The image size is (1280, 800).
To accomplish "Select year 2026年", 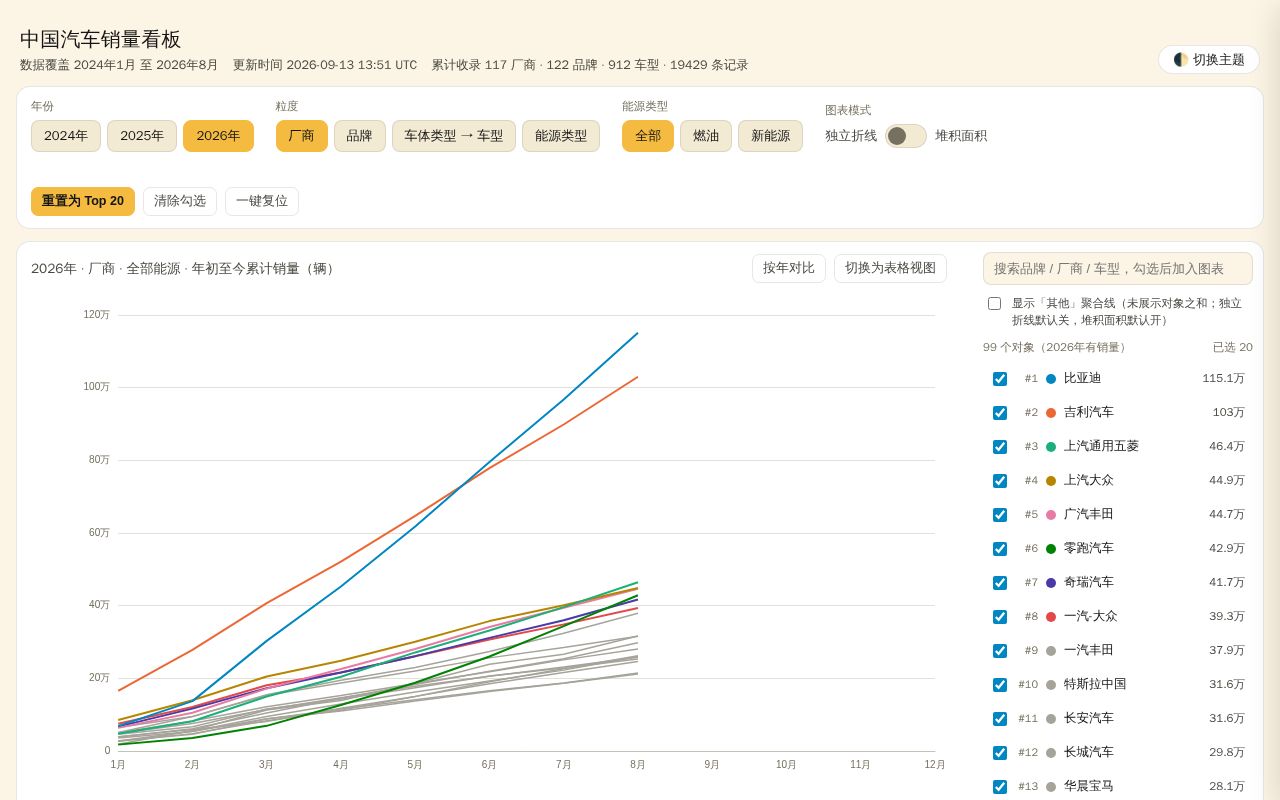I will pos(218,136).
